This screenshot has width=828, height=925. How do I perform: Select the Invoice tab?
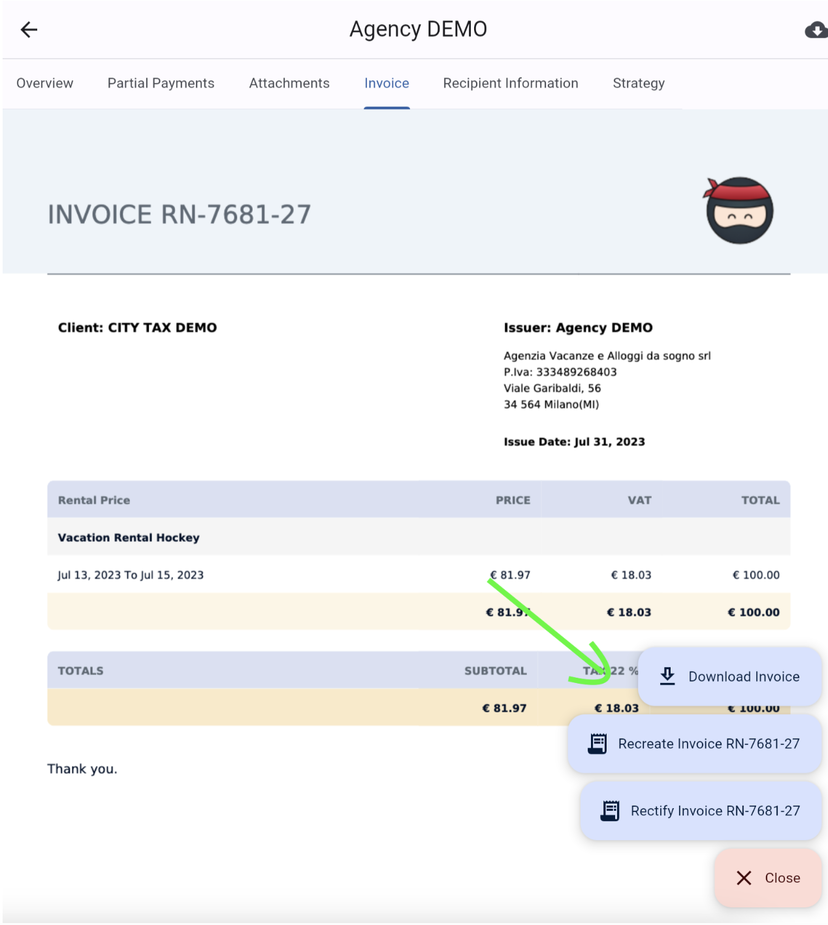(386, 84)
